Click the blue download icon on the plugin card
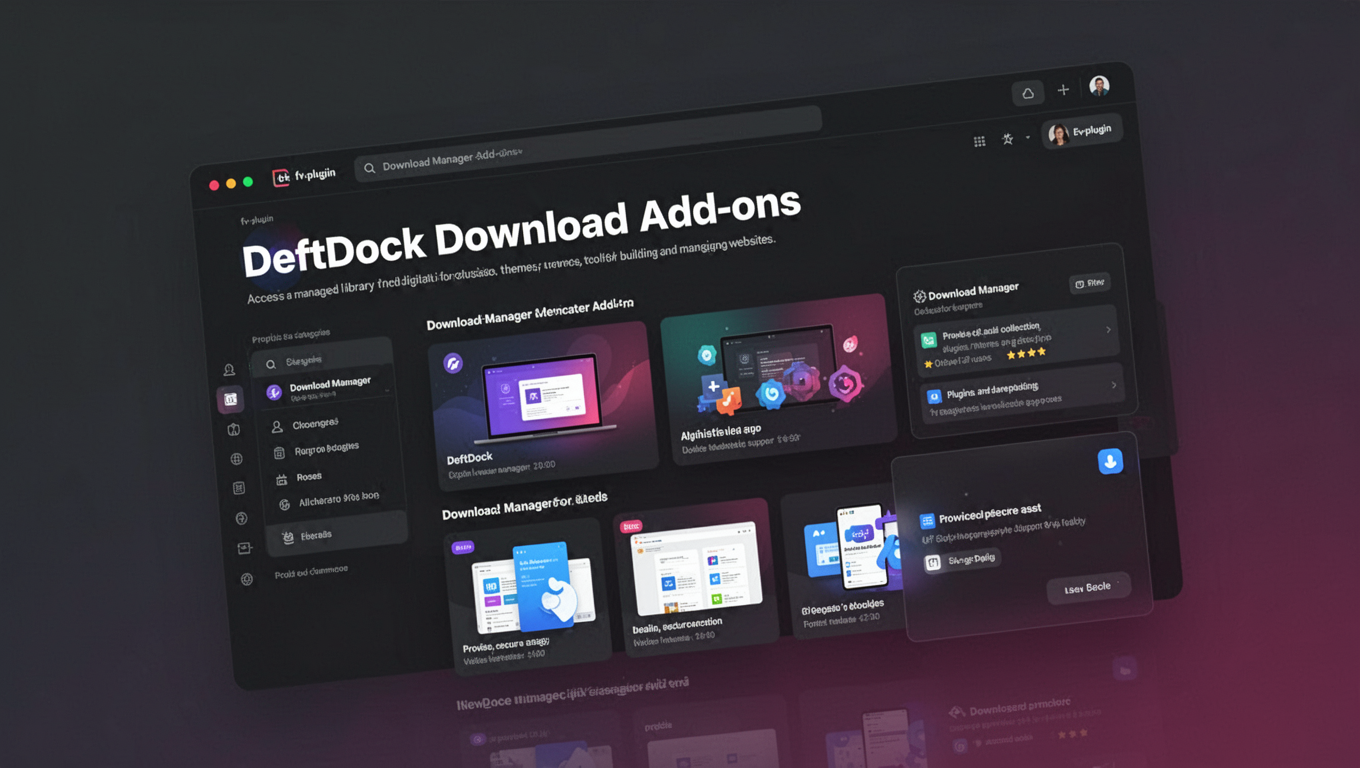The image size is (1360, 768). click(x=1111, y=461)
